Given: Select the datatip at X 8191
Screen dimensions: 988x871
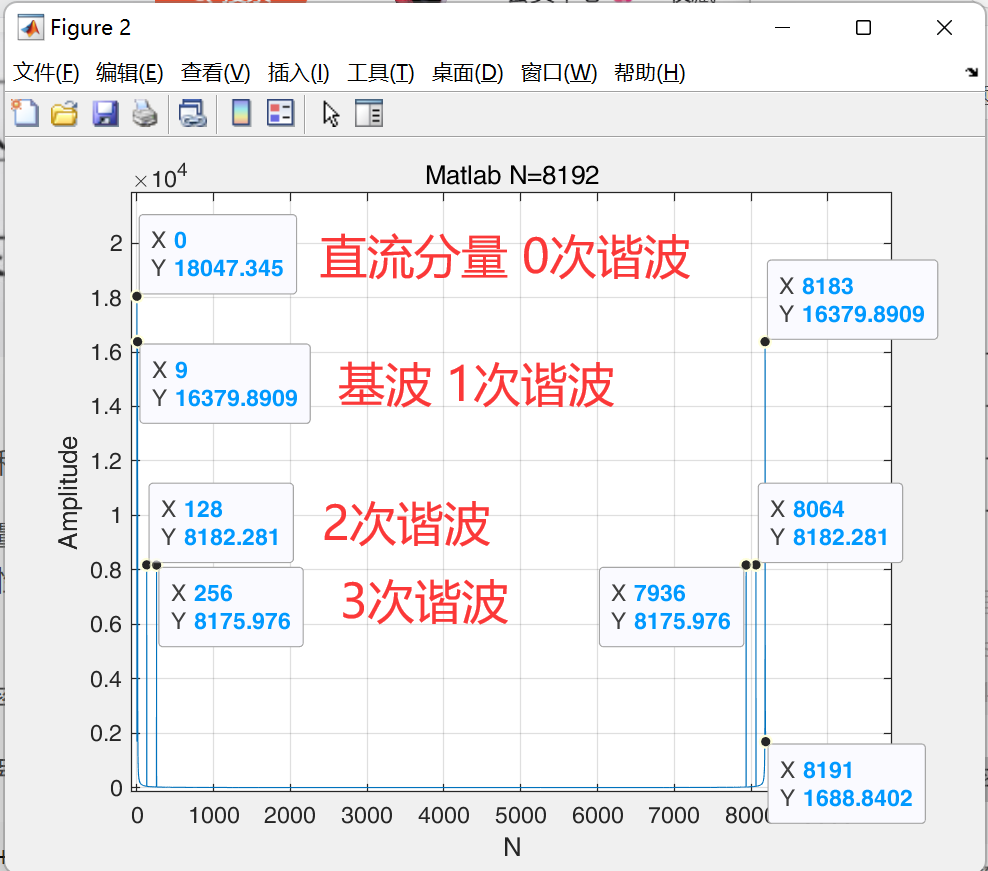Looking at the screenshot, I should (845, 784).
